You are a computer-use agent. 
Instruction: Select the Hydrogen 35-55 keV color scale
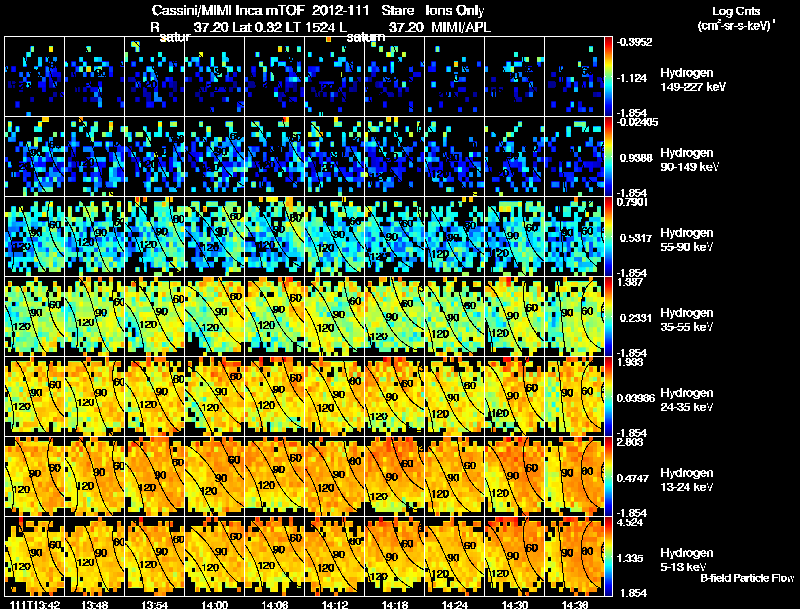(608, 317)
